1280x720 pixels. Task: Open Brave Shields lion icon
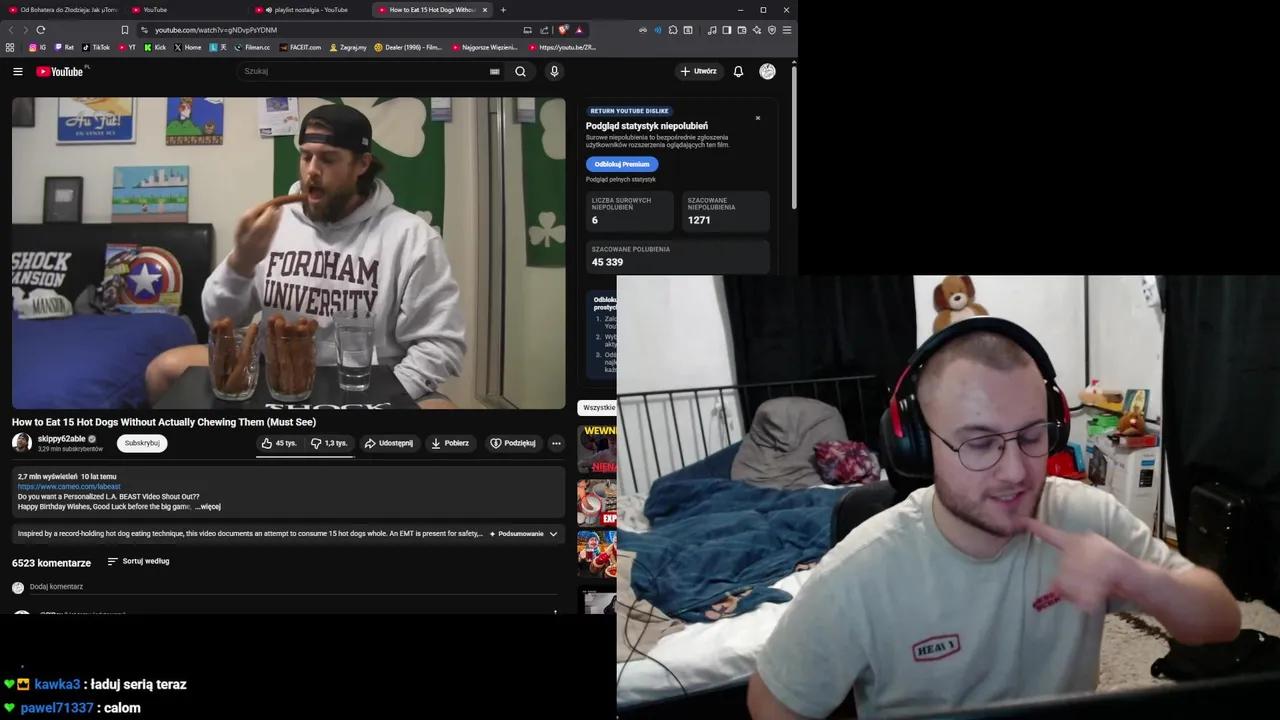pos(564,30)
